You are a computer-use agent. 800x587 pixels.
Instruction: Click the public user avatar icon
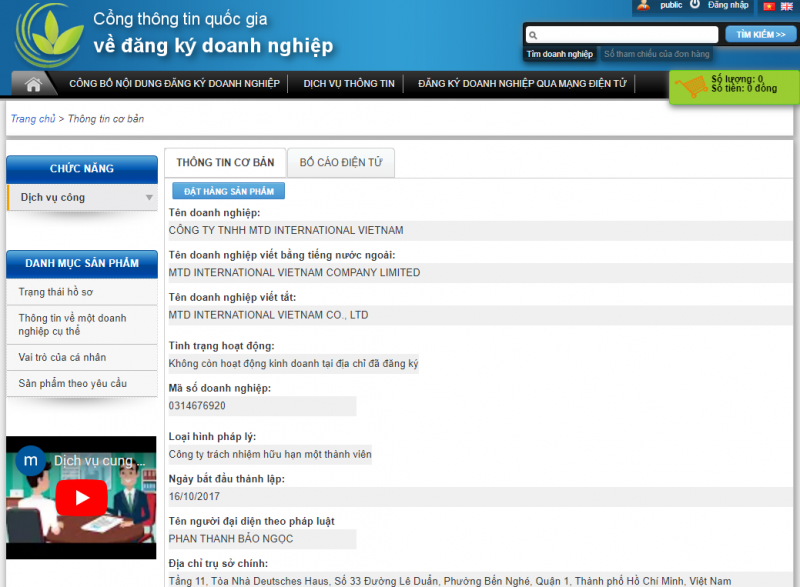pyautogui.click(x=643, y=6)
